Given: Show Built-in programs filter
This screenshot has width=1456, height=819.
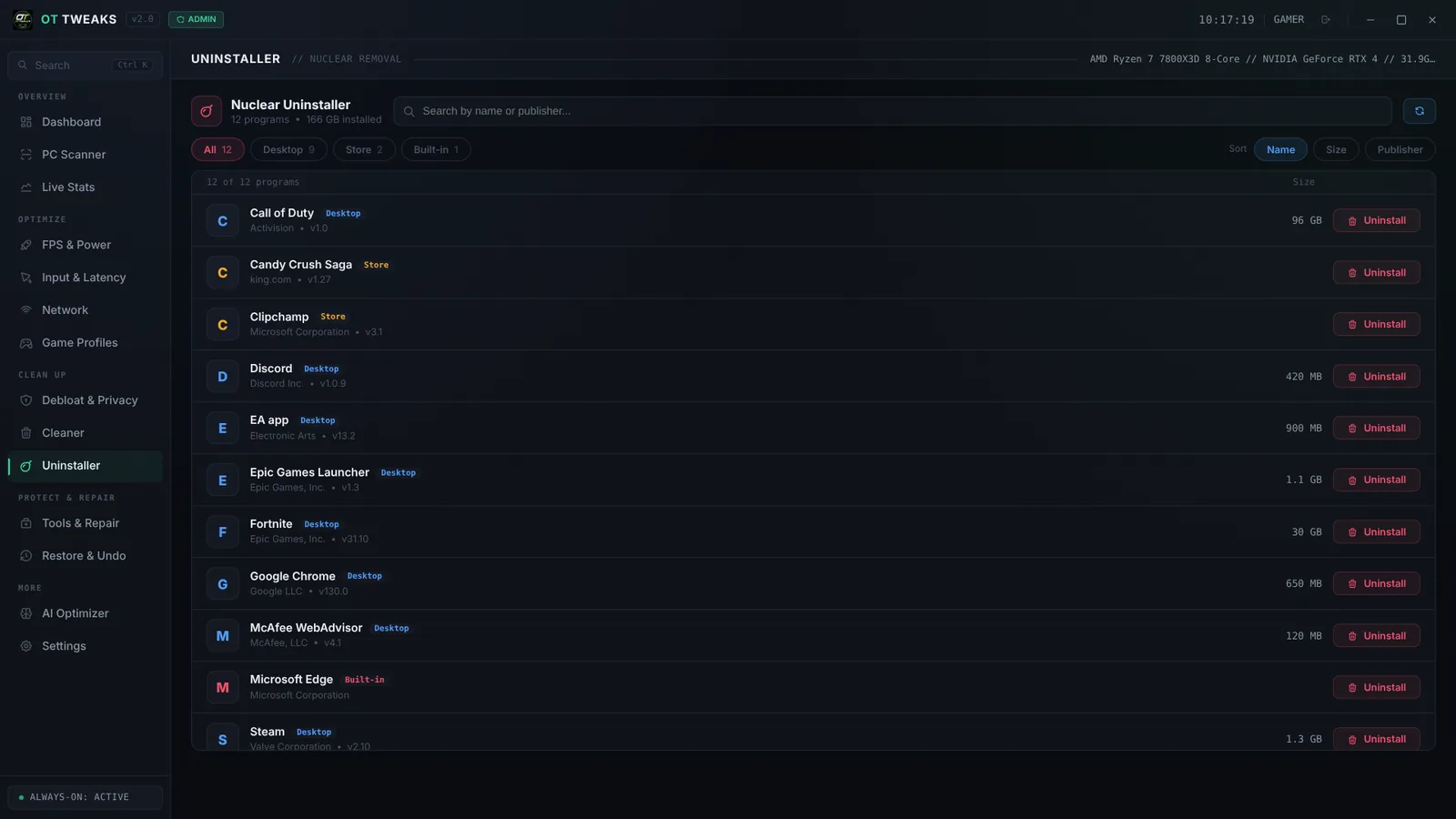Looking at the screenshot, I should (436, 149).
